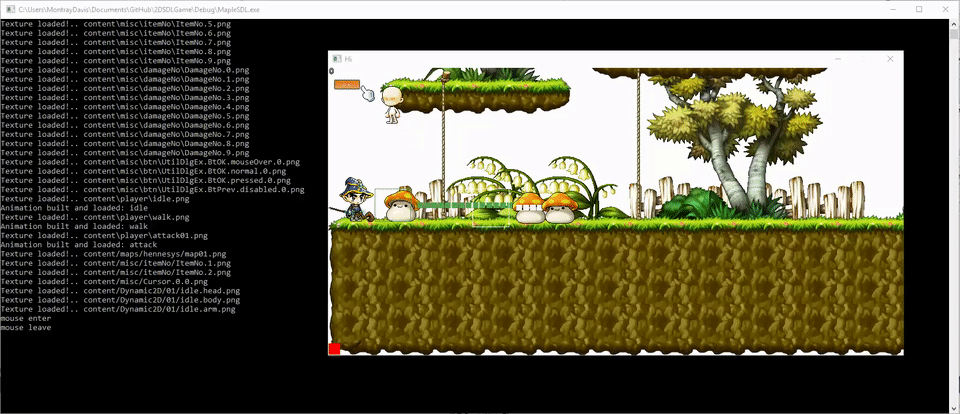Click the MapleSDL.exe console title bar icon

pos(10,9)
